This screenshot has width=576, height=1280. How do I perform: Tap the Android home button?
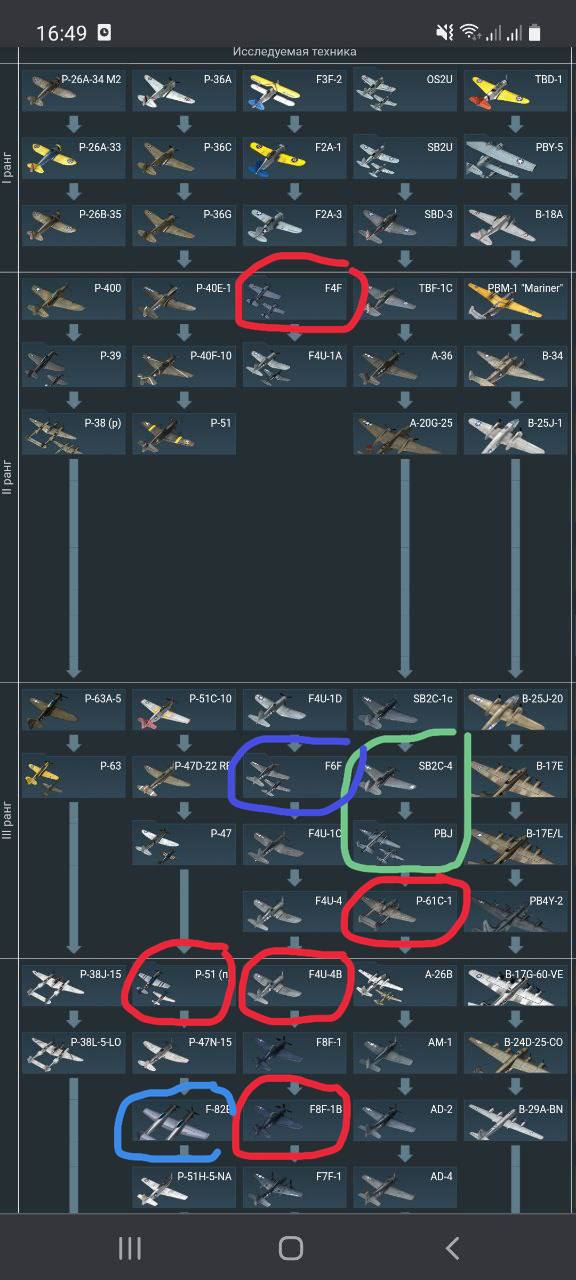coord(290,1247)
